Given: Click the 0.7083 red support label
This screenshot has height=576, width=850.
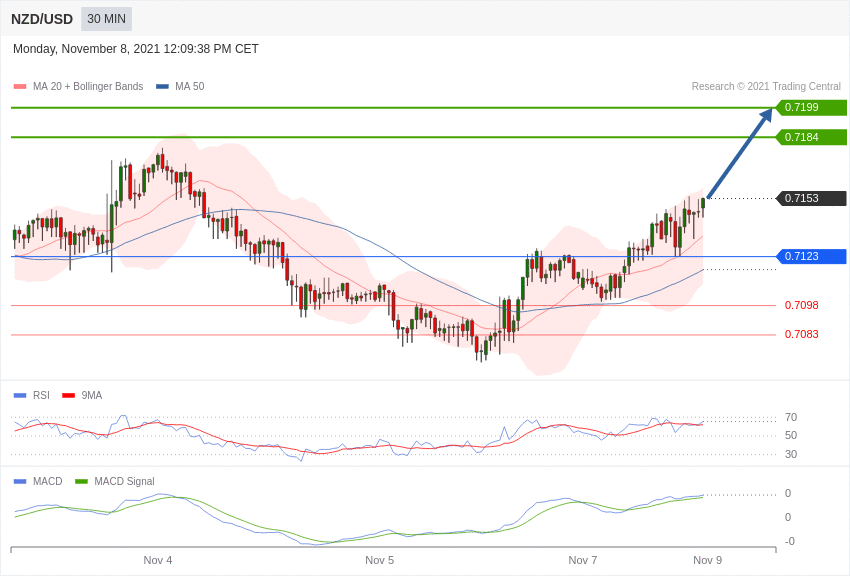Looking at the screenshot, I should pyautogui.click(x=801, y=334).
